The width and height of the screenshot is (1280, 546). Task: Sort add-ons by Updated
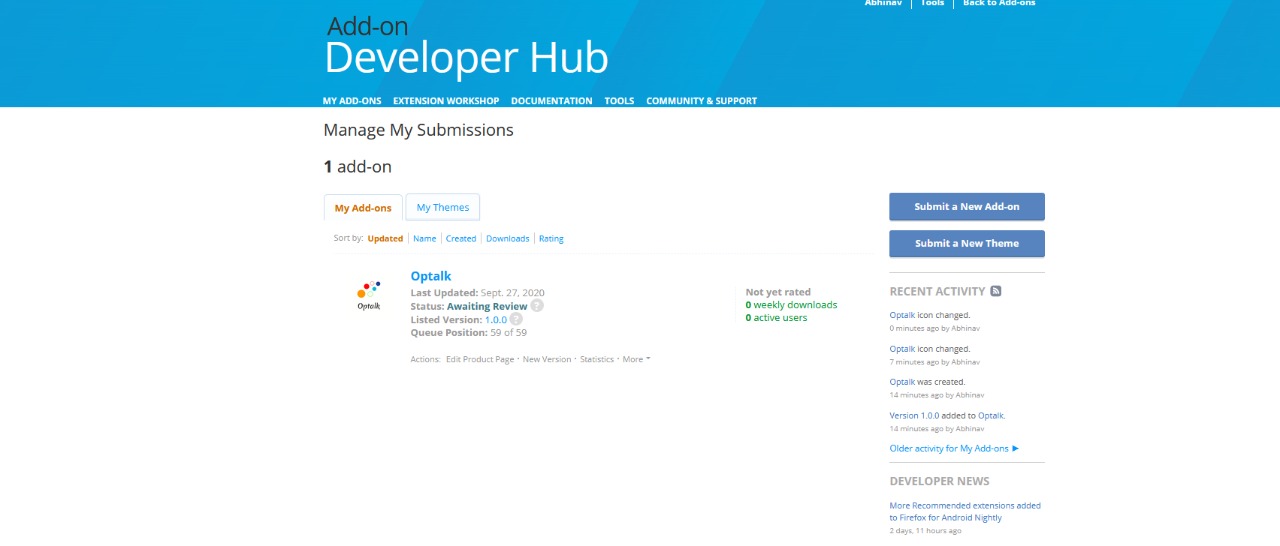coord(385,239)
